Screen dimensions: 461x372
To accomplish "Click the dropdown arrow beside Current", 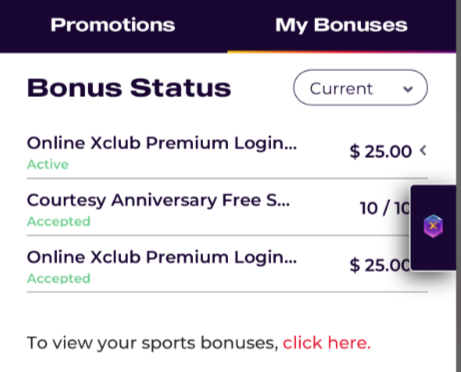I will (x=408, y=89).
